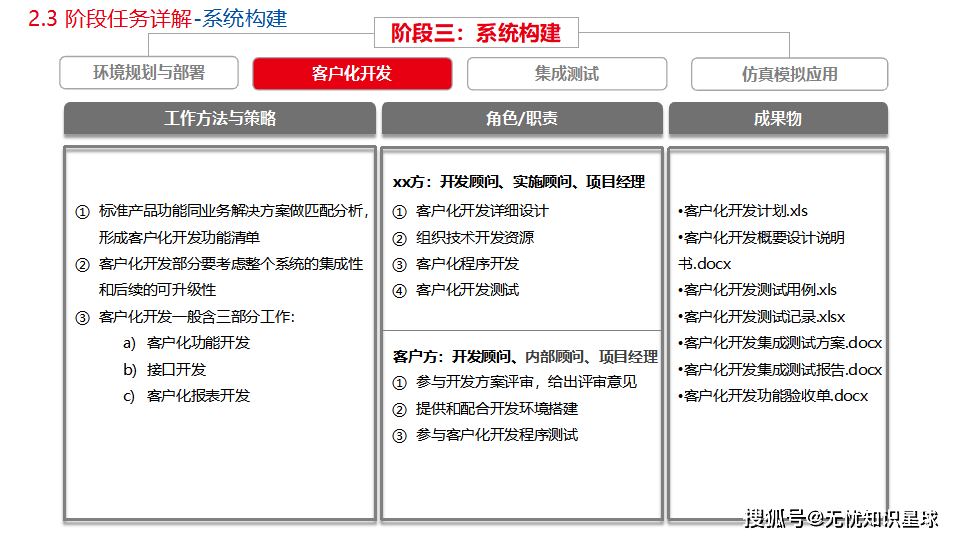Image resolution: width=960 pixels, height=540 pixels.
Task: Click the item 参与客户化开发程序测试
Action: click(497, 435)
